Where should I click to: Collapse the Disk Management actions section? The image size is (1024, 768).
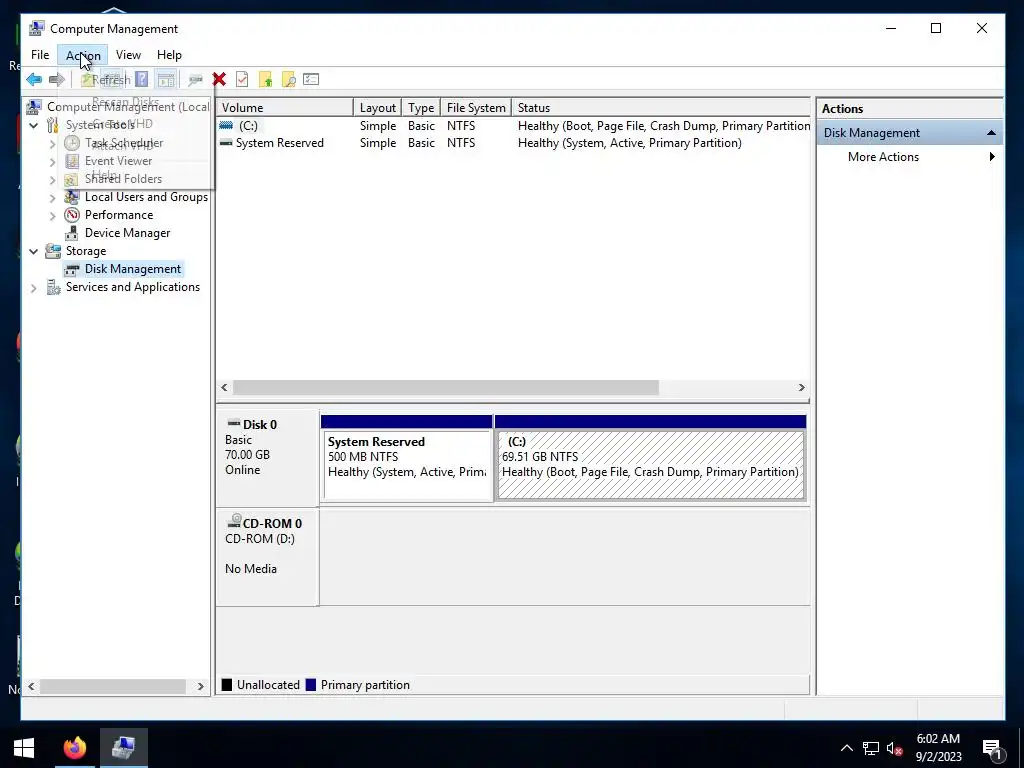tap(991, 133)
